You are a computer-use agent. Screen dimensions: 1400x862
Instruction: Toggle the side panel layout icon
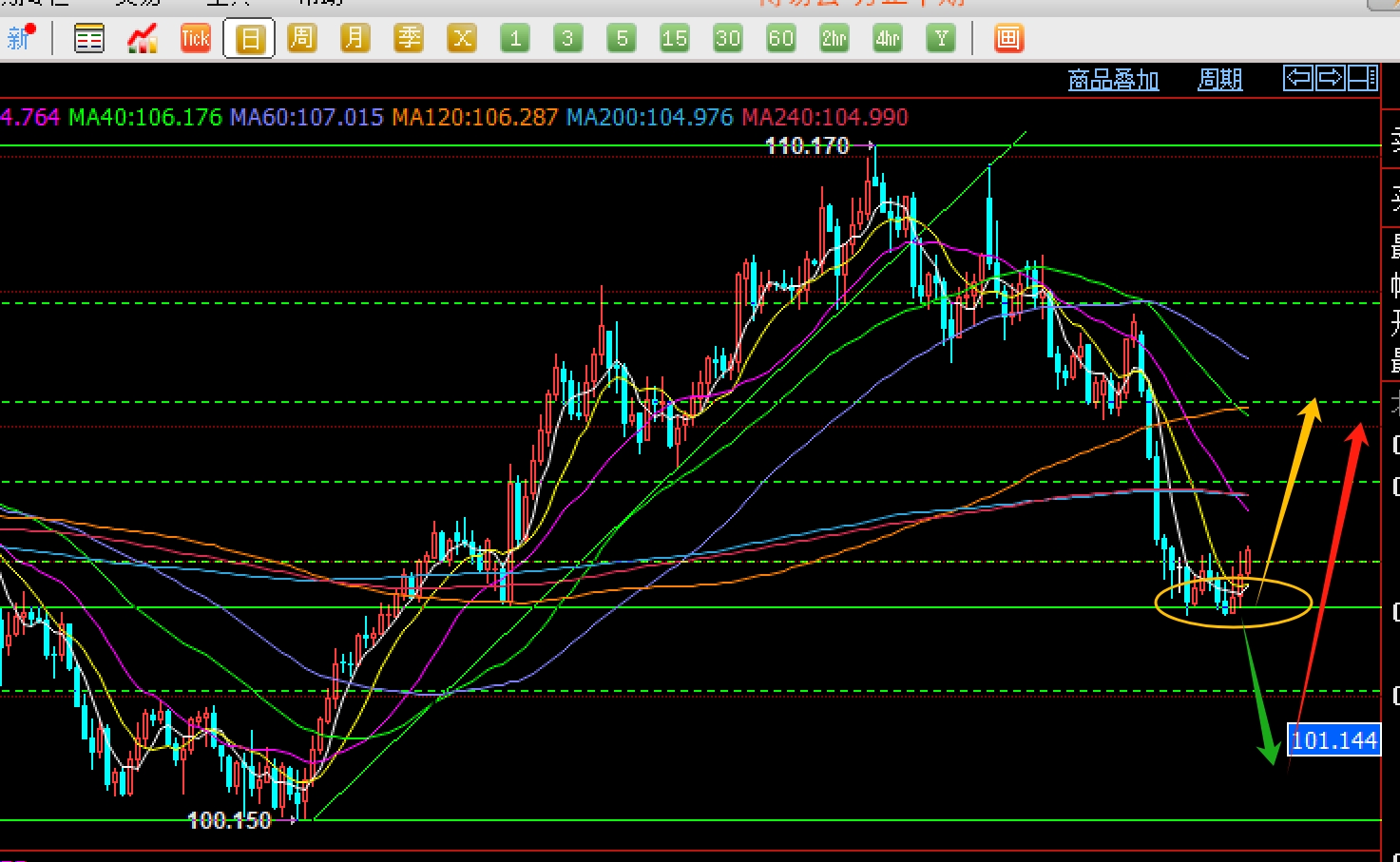[1363, 78]
